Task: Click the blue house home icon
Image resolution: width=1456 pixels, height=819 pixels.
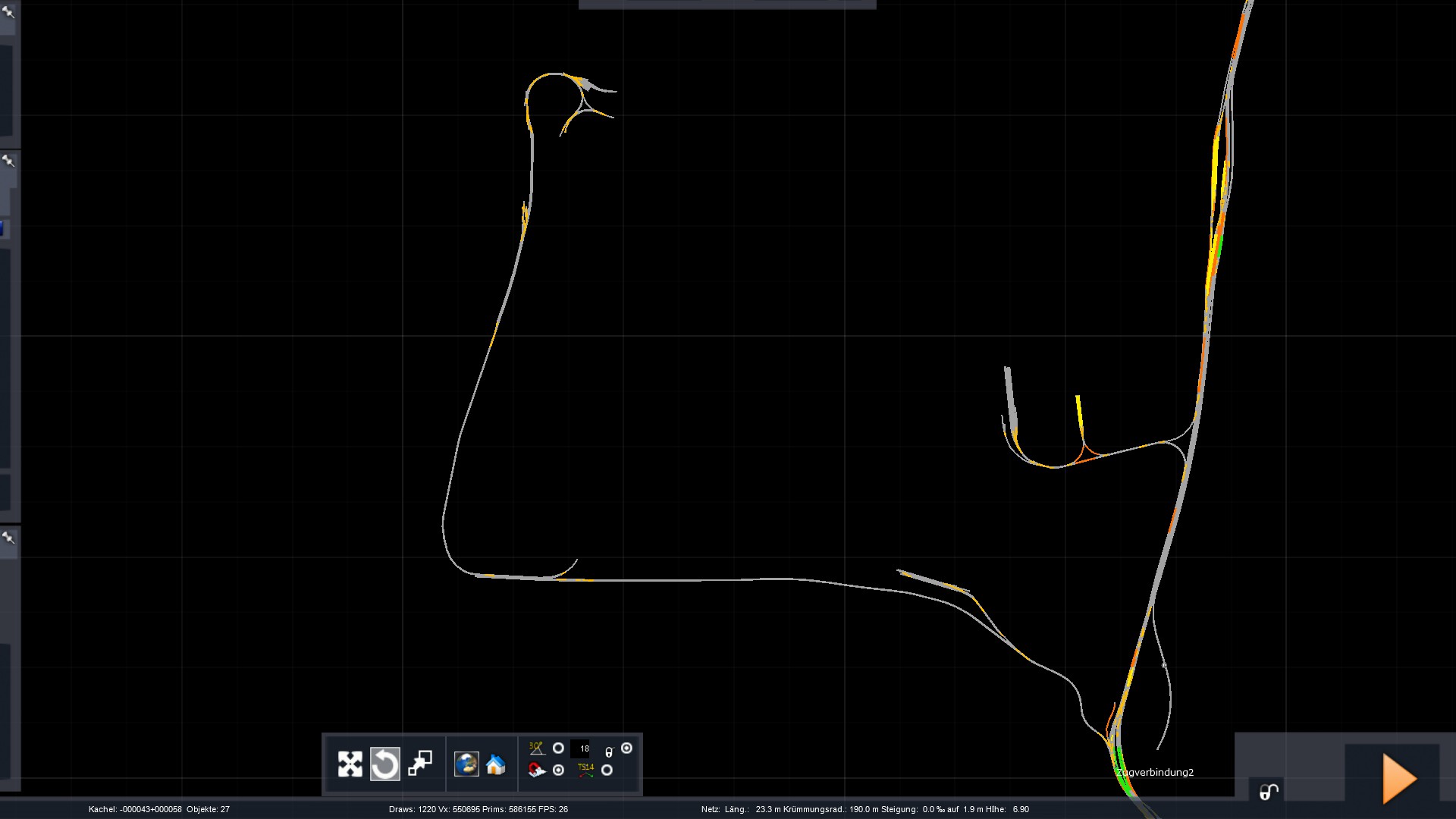Action: pos(496,764)
